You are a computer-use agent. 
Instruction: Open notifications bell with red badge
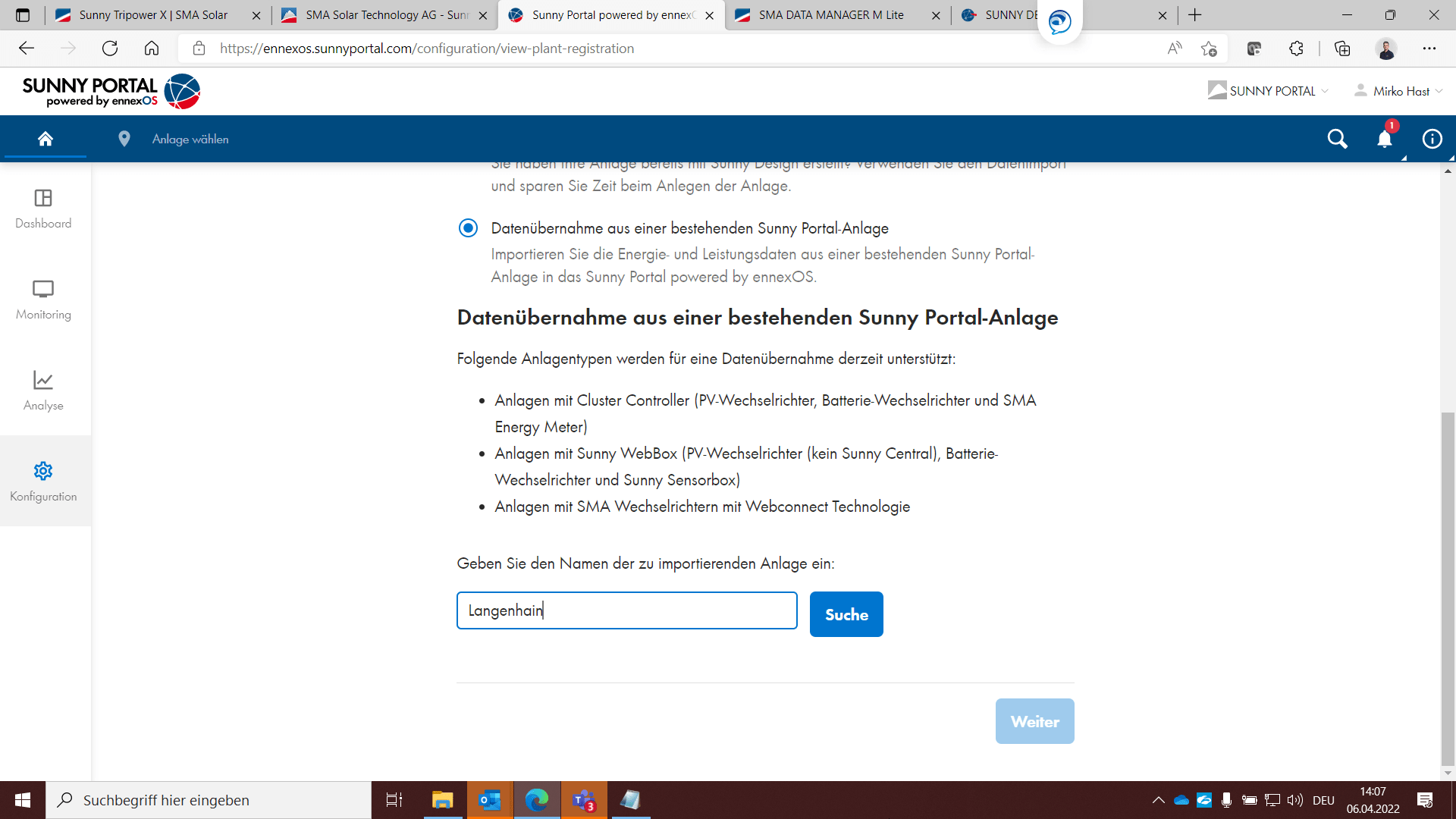1385,139
